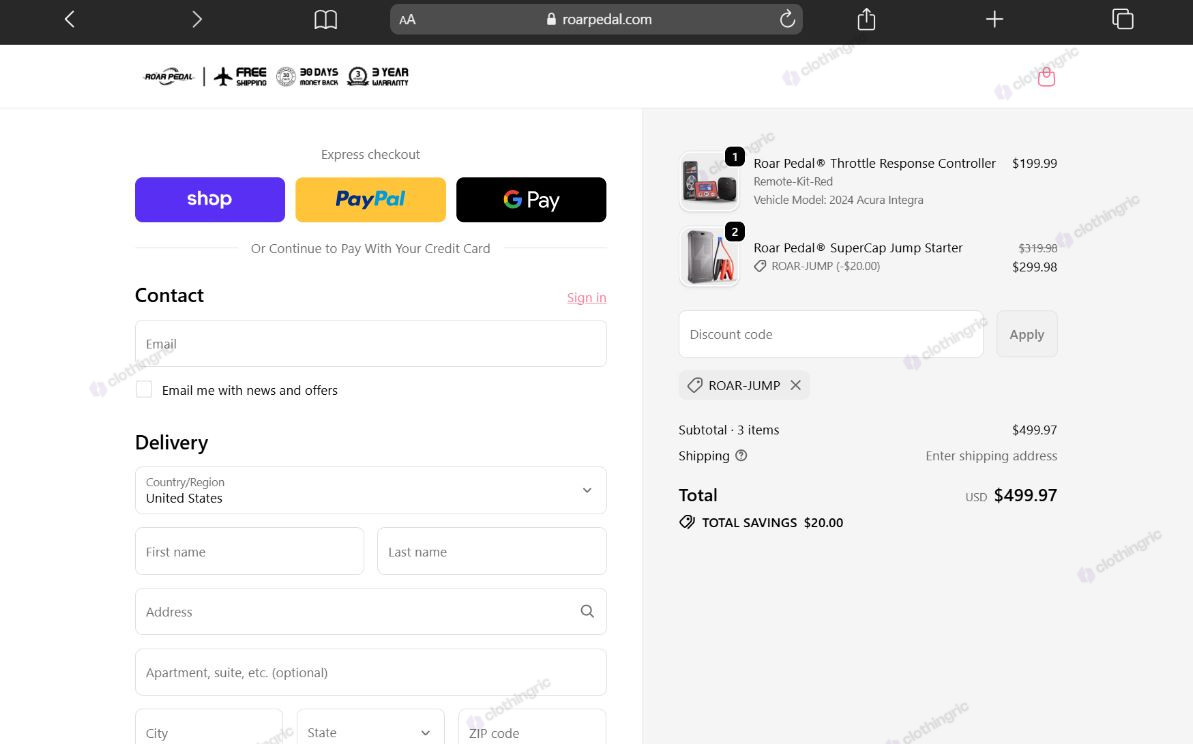
Task: Click the Sign in link
Action: 587,297
